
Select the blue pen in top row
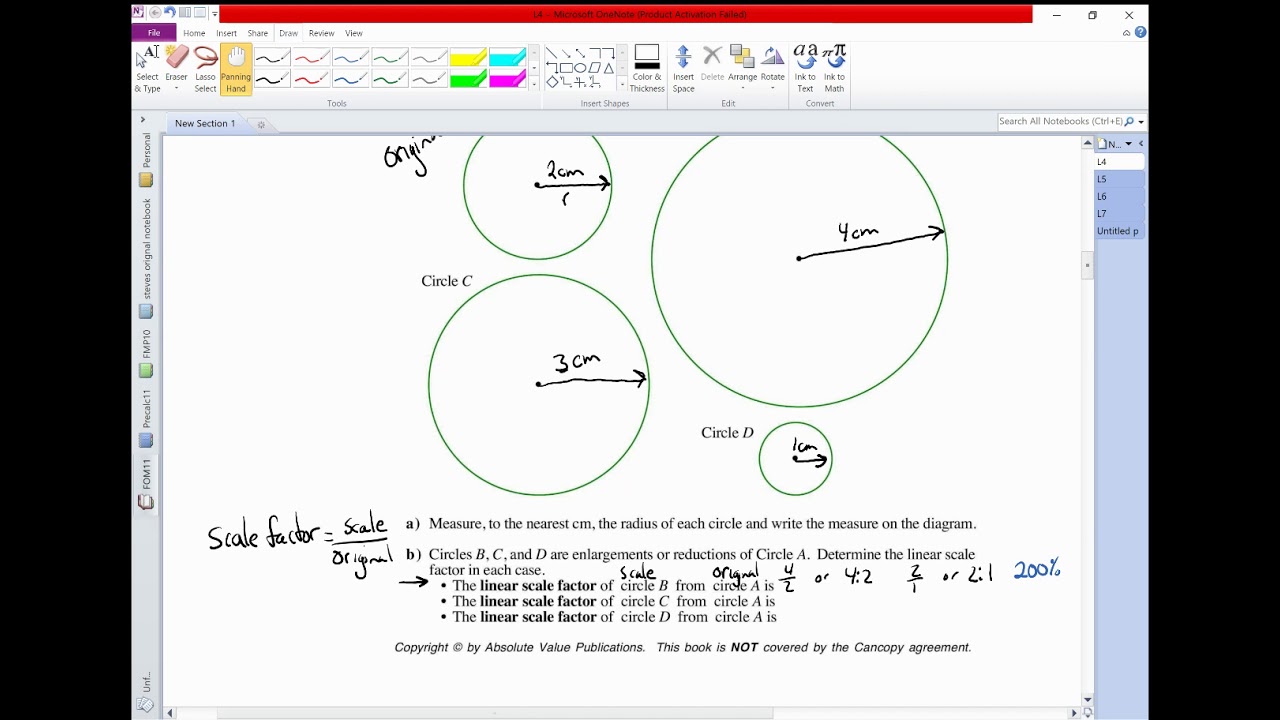click(x=350, y=58)
